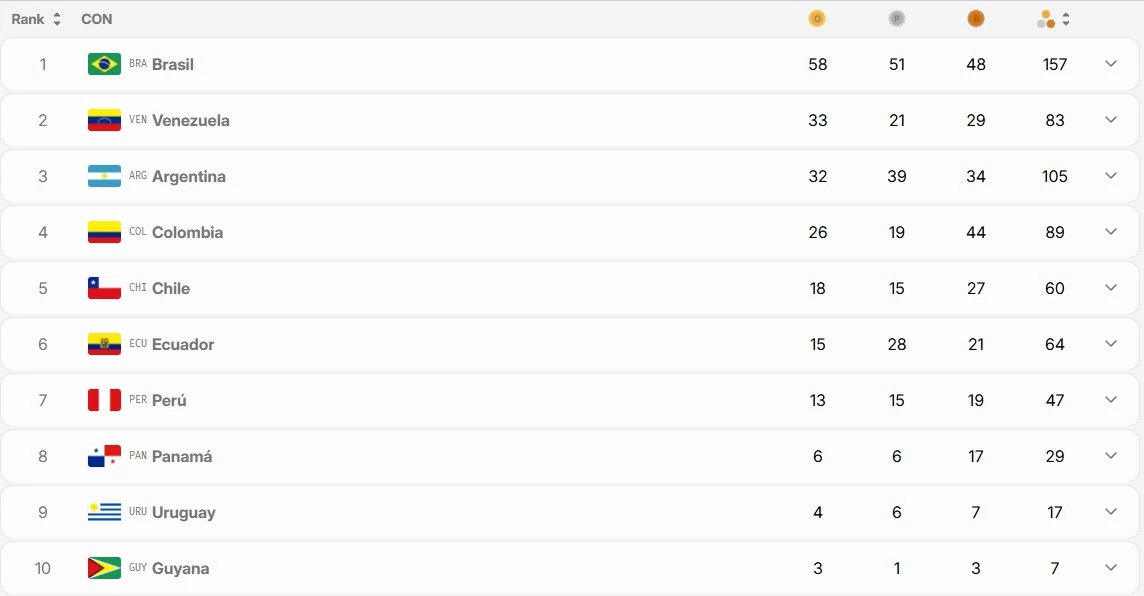
Task: Expand the Ecuador row chevron
Action: pyautogui.click(x=1110, y=344)
